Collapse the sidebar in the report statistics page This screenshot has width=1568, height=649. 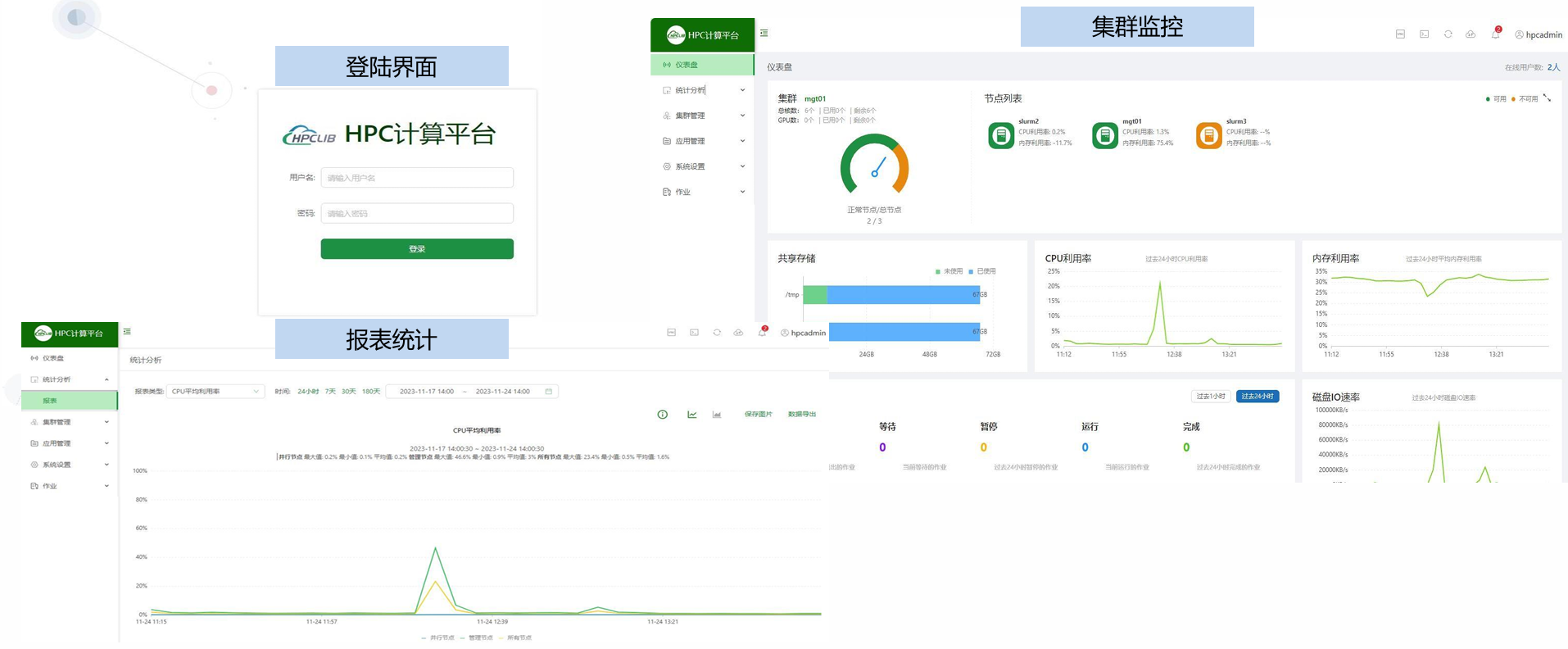[x=127, y=332]
